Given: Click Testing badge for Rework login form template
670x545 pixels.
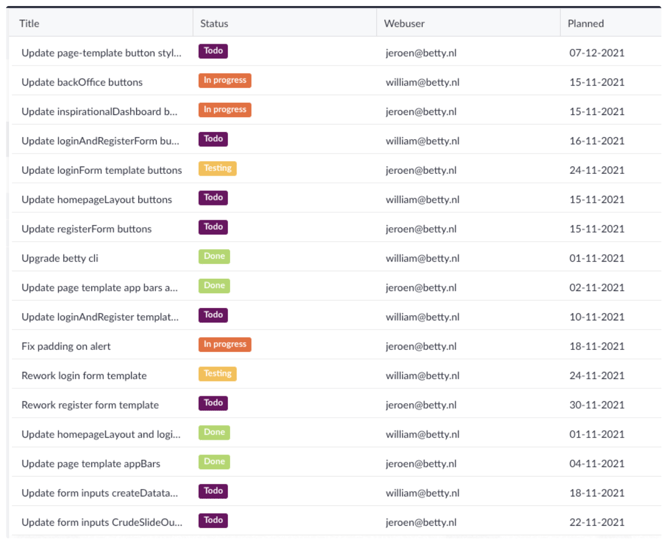Looking at the screenshot, I should 217,374.
